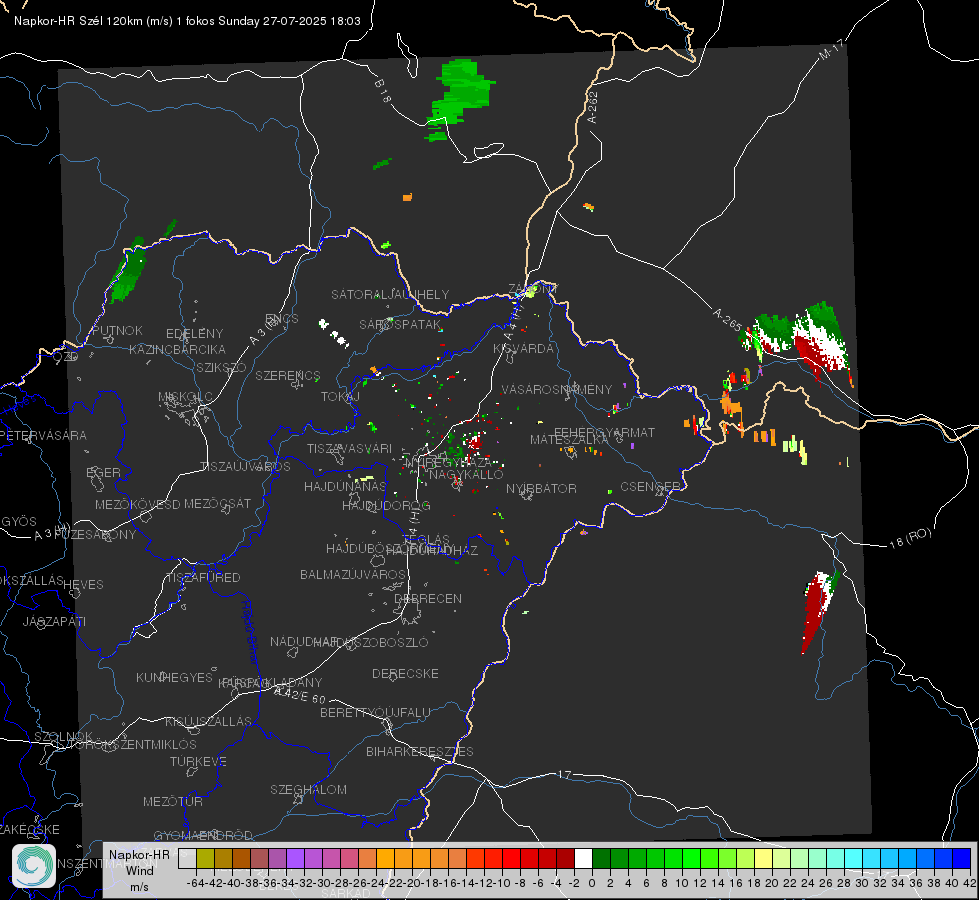This screenshot has height=900, width=979.
Task: Click the MÁTÉSZALKA label
Action: tap(569, 440)
